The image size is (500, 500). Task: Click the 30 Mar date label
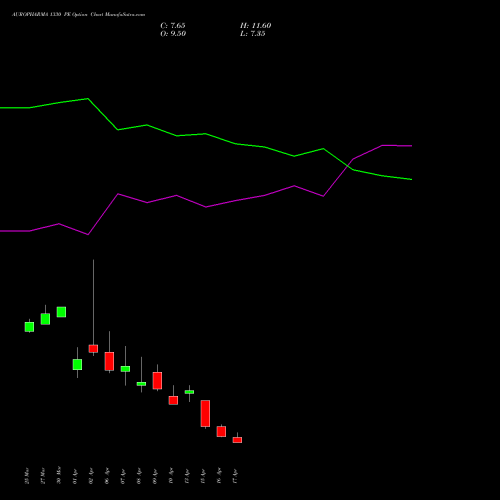point(59,475)
